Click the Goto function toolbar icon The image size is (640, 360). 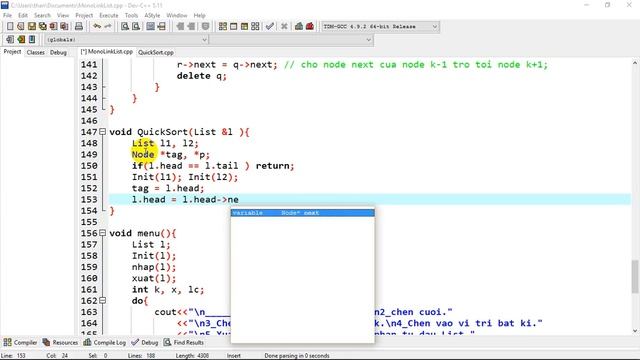point(151,27)
